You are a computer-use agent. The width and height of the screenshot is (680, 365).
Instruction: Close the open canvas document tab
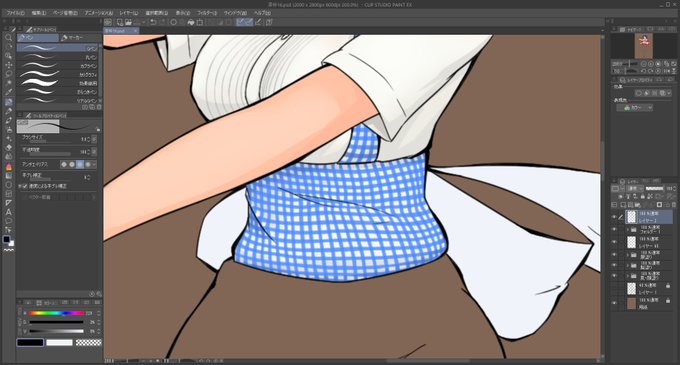(135, 31)
